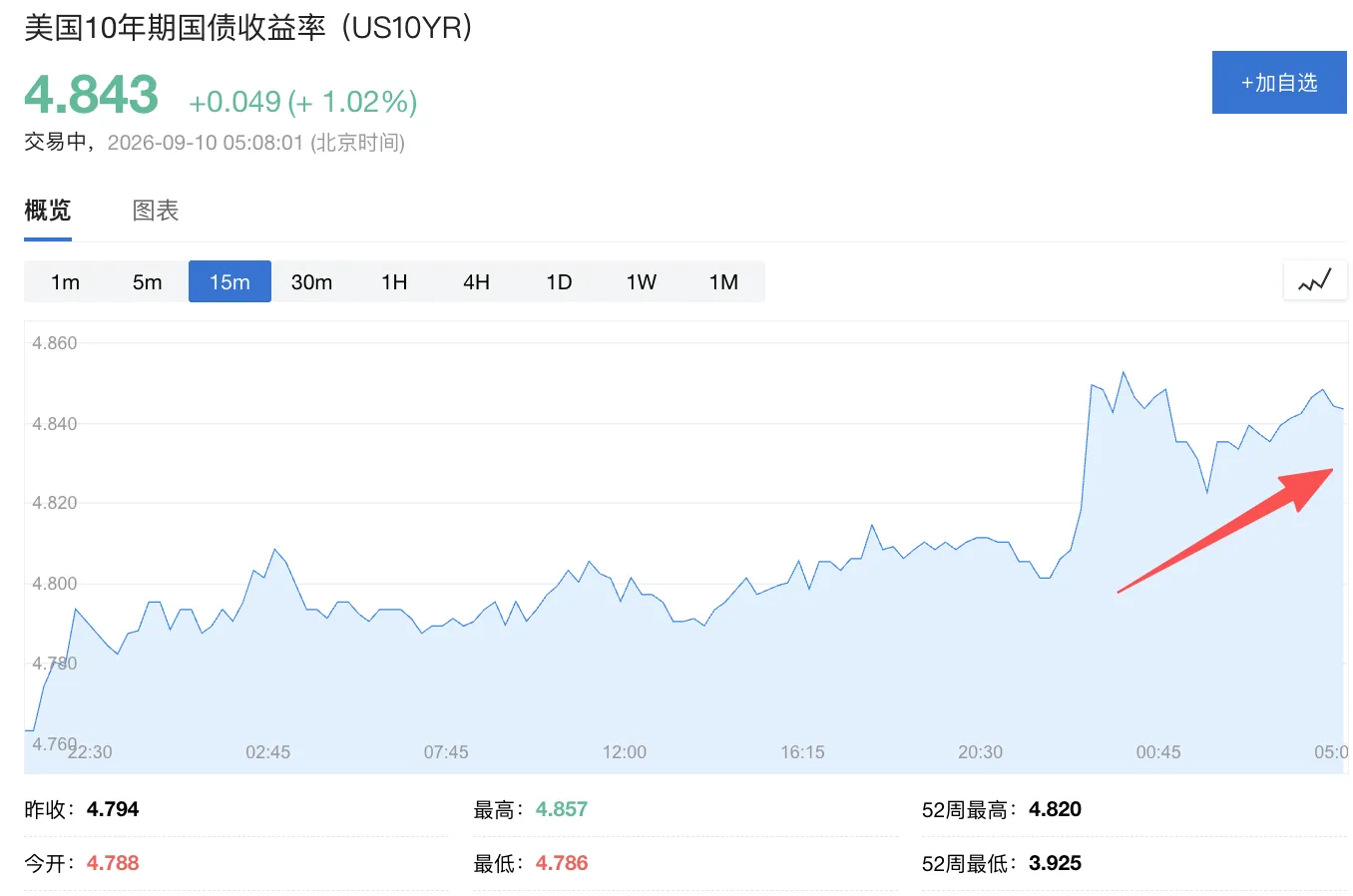
Task: Select the 30m interval
Action: pyautogui.click(x=311, y=281)
